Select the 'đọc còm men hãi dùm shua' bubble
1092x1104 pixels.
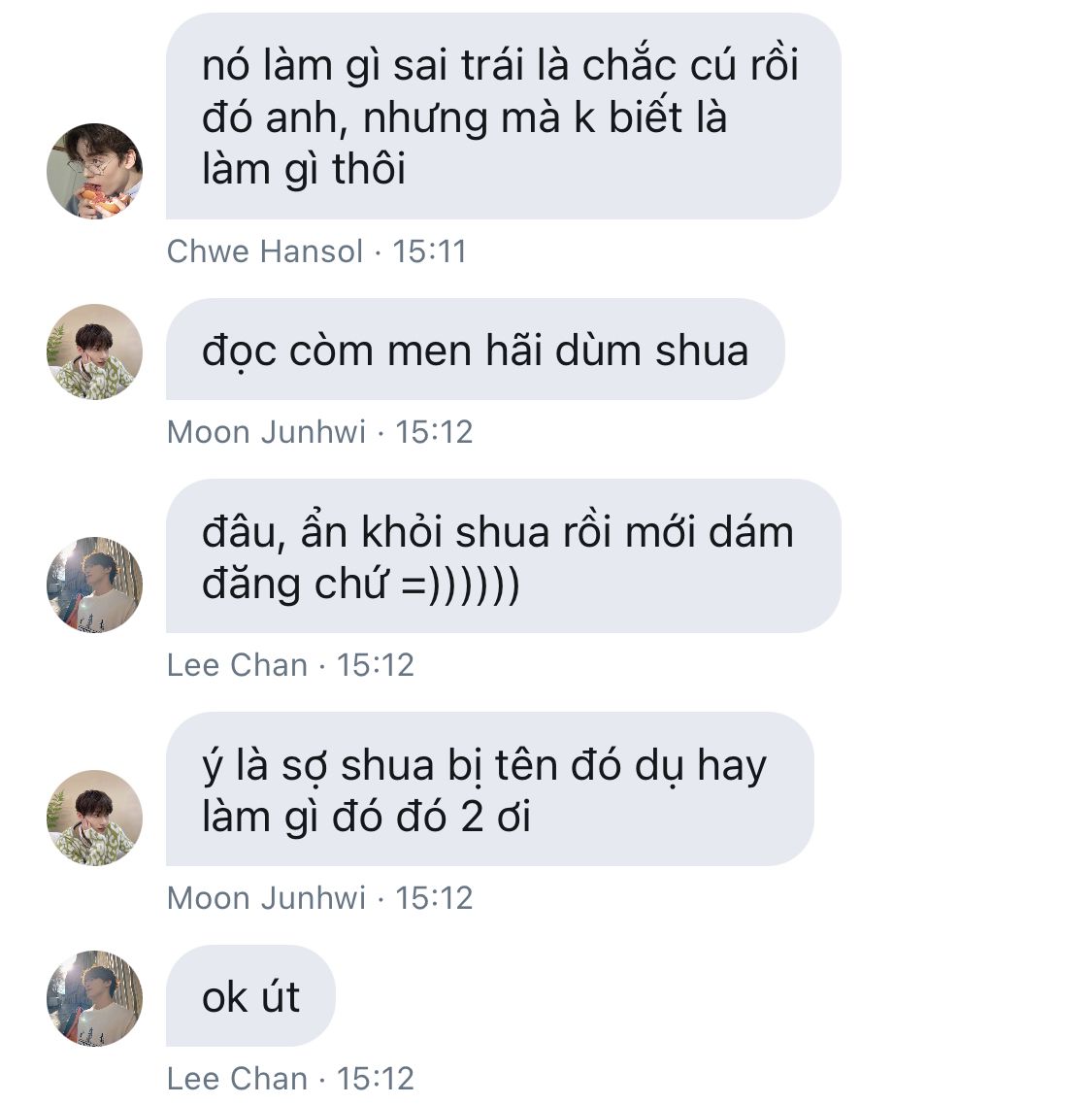(x=476, y=350)
